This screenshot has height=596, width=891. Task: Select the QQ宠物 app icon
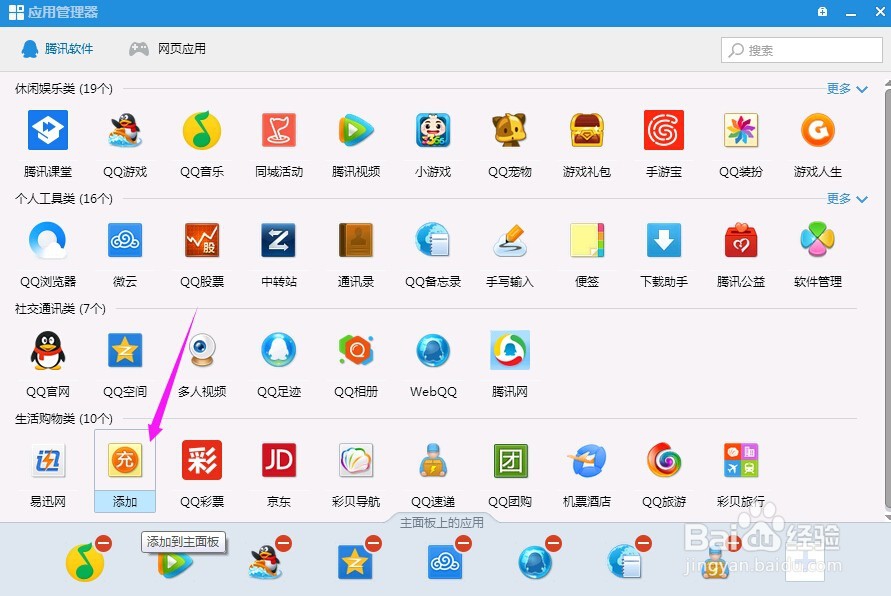point(510,130)
